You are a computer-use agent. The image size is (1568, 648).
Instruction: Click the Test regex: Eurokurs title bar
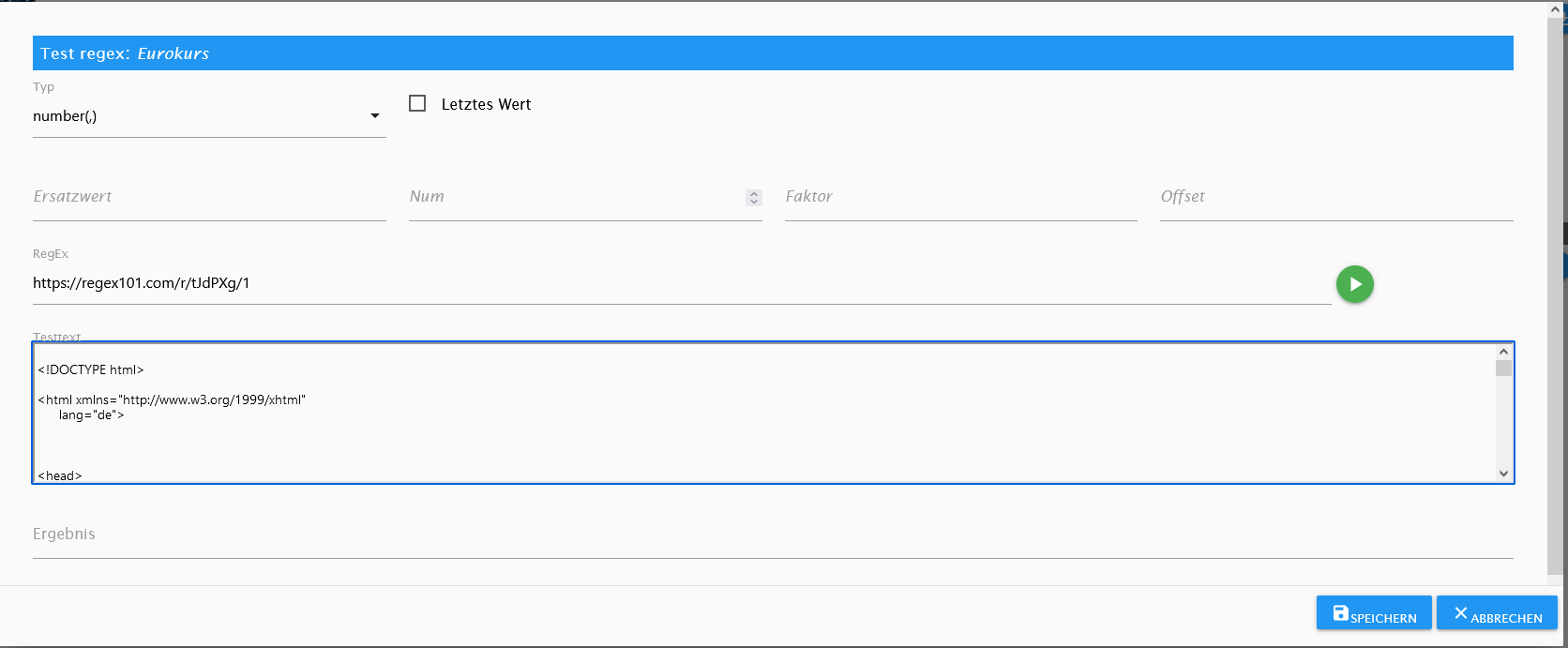click(772, 53)
